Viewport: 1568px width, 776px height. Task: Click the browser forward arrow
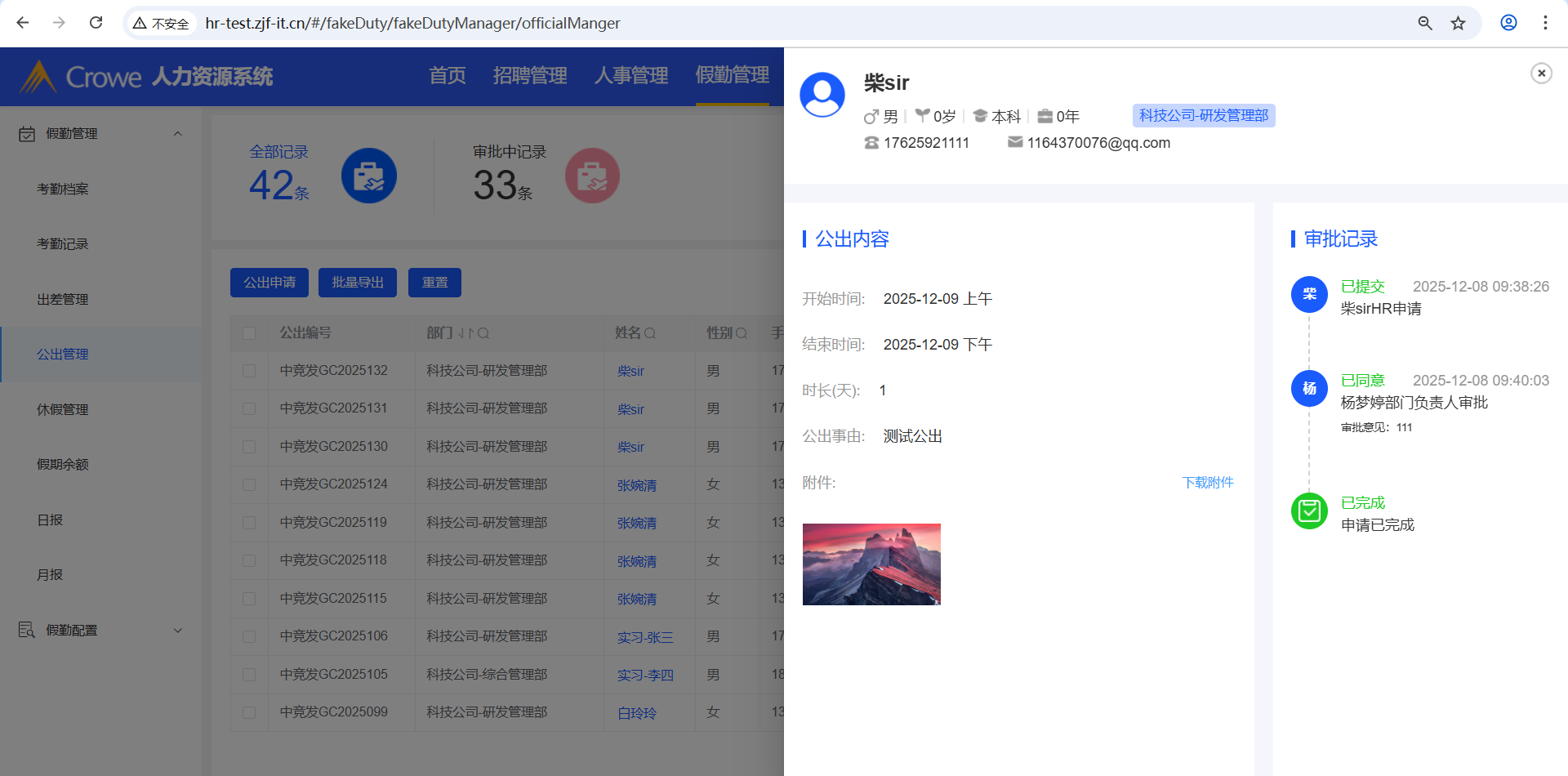(59, 23)
